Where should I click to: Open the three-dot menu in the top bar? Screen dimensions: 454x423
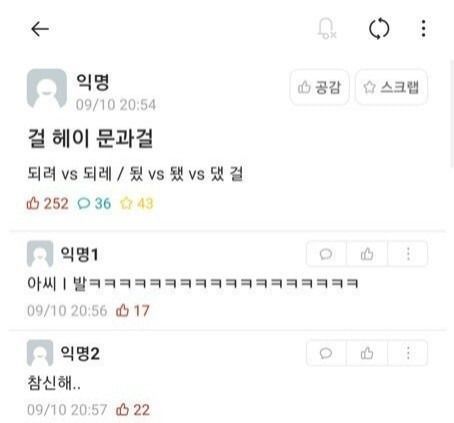pos(423,29)
